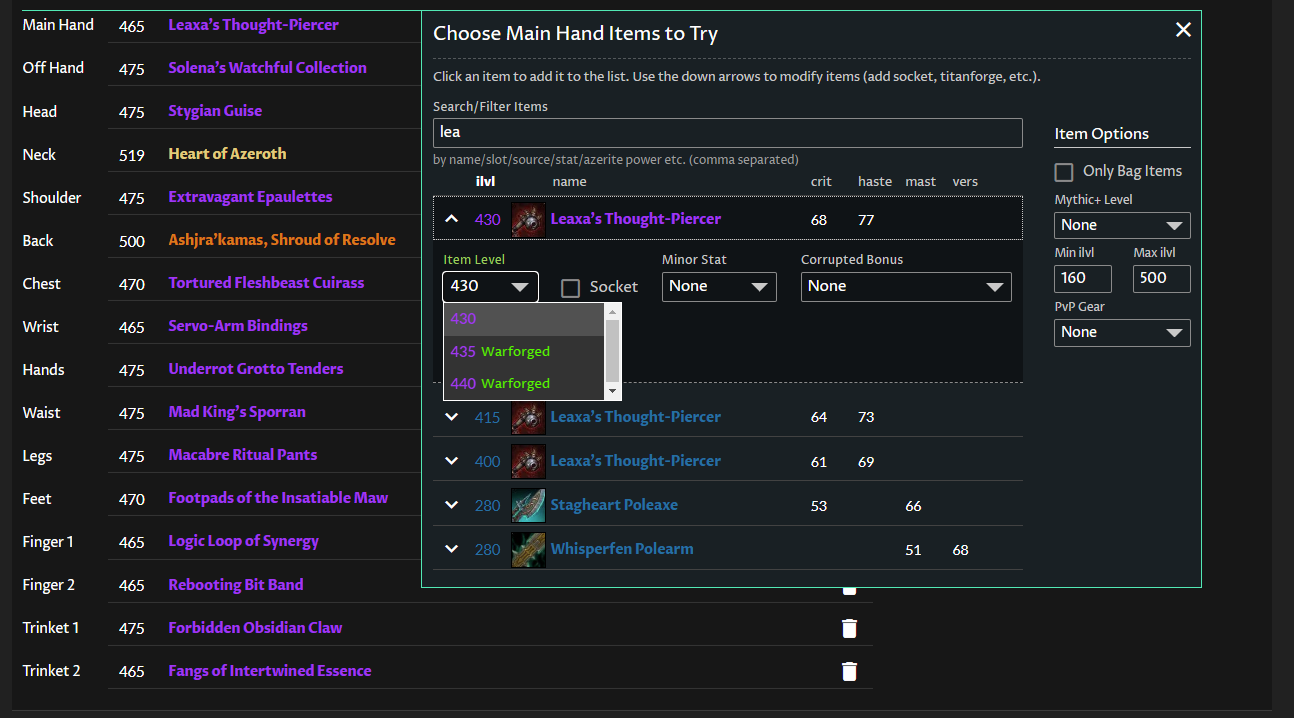The width and height of the screenshot is (1294, 718).
Task: Sort items by the crit column
Action: [821, 181]
